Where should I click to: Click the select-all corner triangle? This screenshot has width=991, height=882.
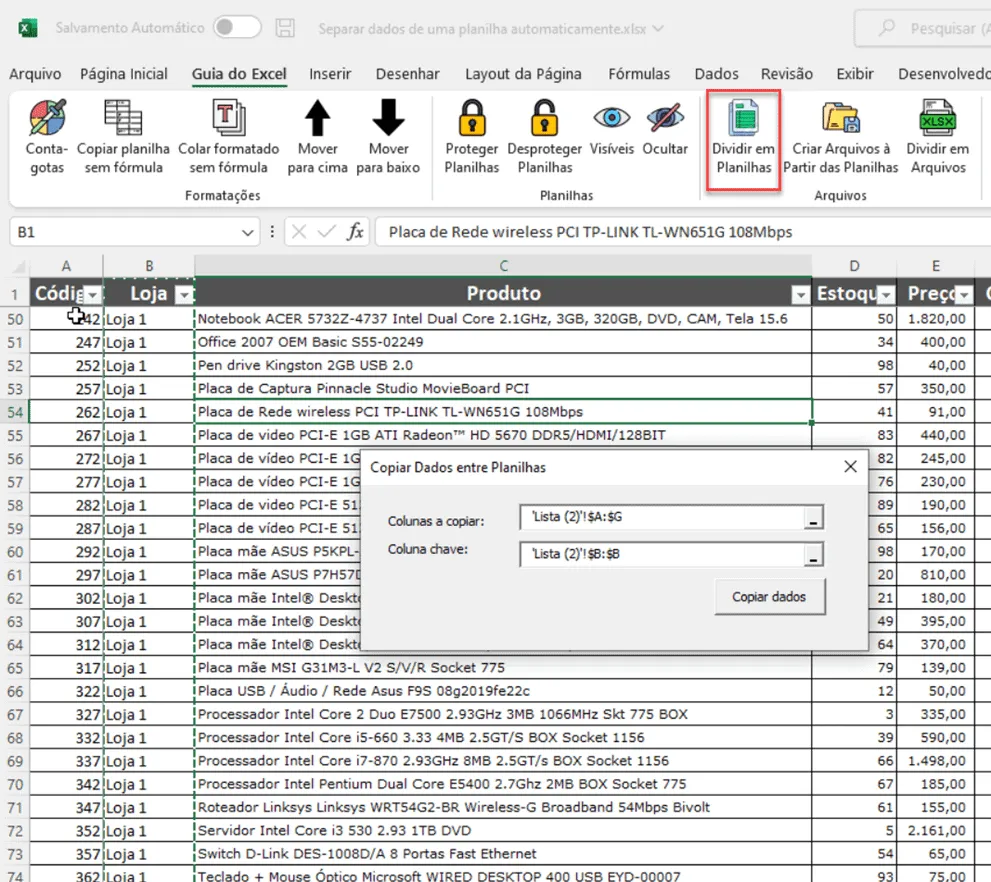[x=19, y=267]
